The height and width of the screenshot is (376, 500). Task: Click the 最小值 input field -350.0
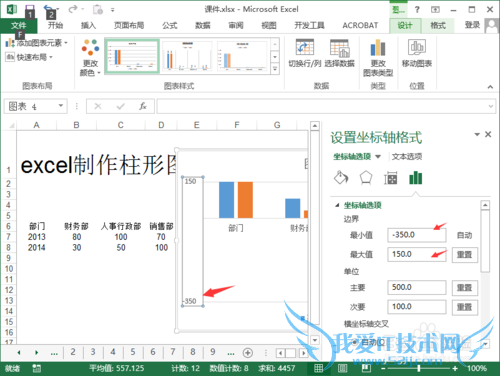pyautogui.click(x=417, y=235)
